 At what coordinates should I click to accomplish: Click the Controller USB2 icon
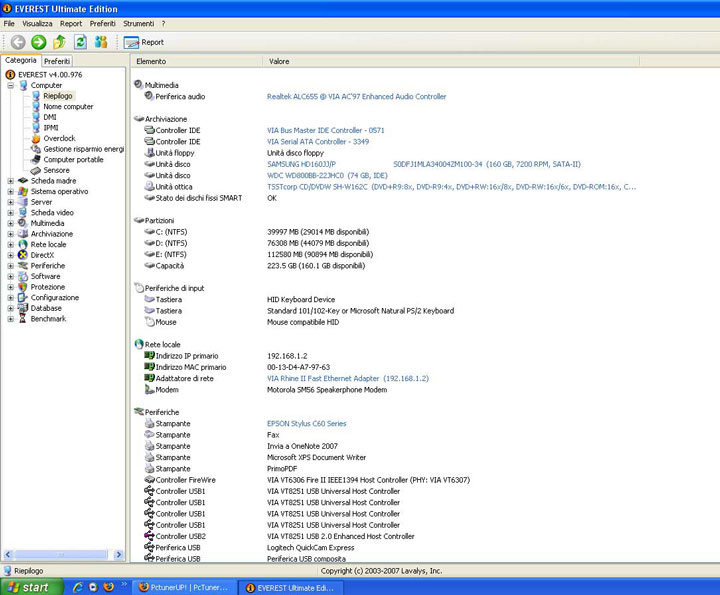(149, 536)
